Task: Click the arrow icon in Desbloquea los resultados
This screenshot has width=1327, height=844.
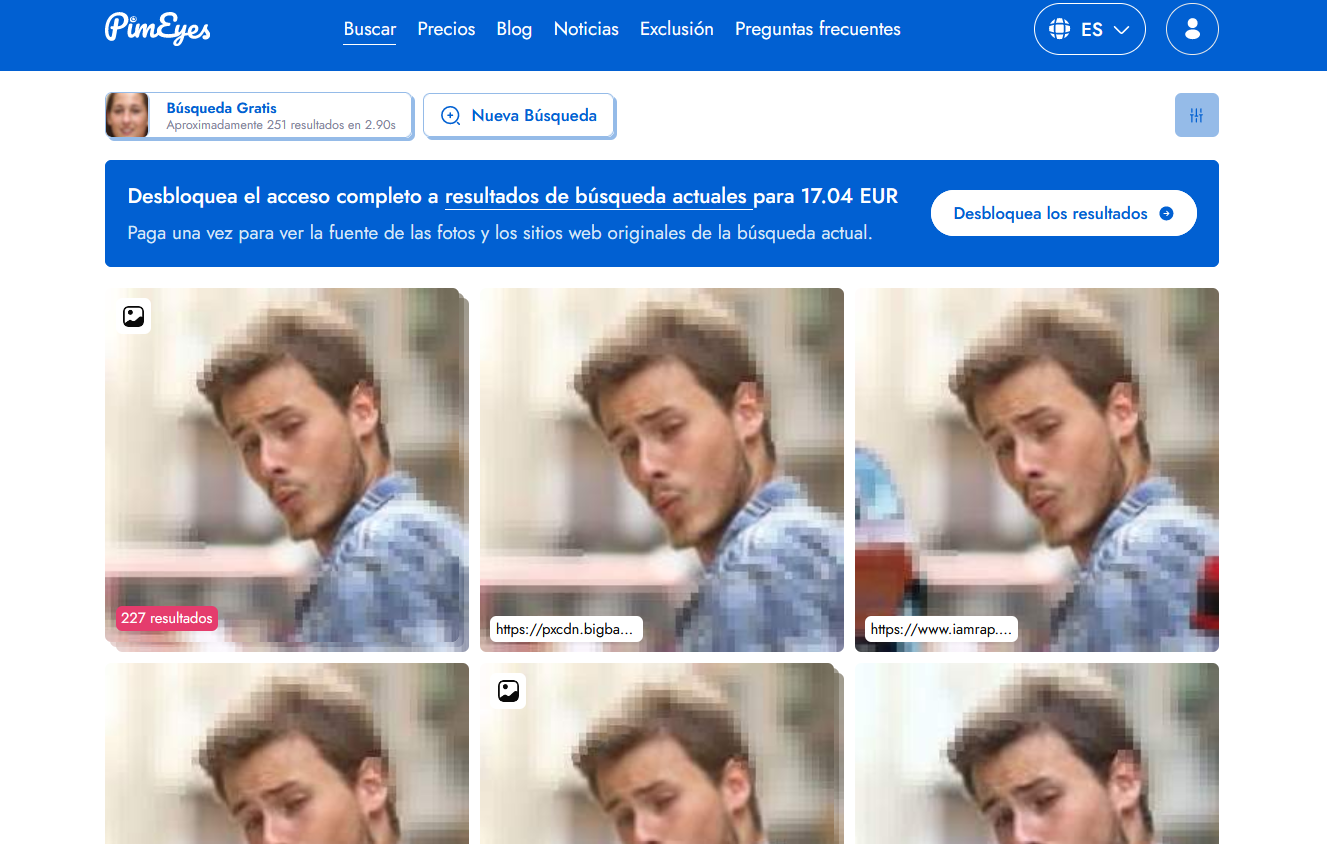Action: 1166,213
